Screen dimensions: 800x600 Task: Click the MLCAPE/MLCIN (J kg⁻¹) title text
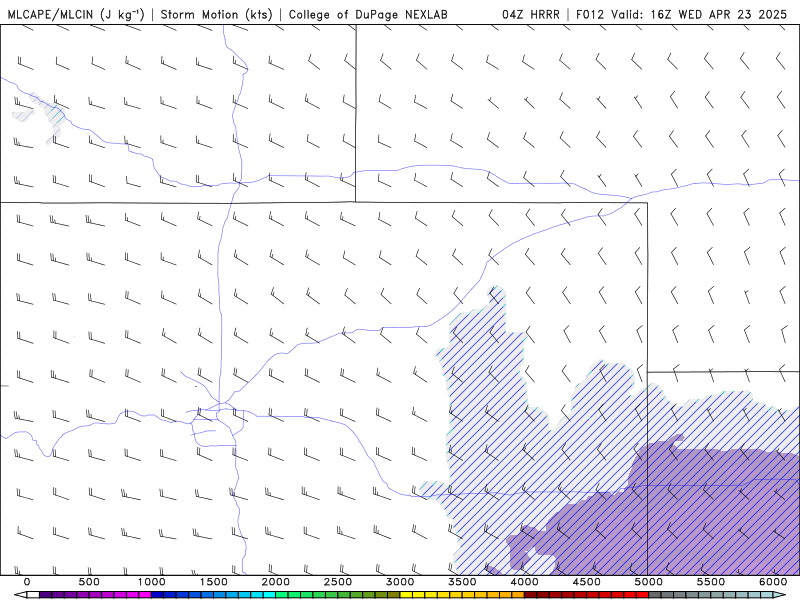(76, 14)
